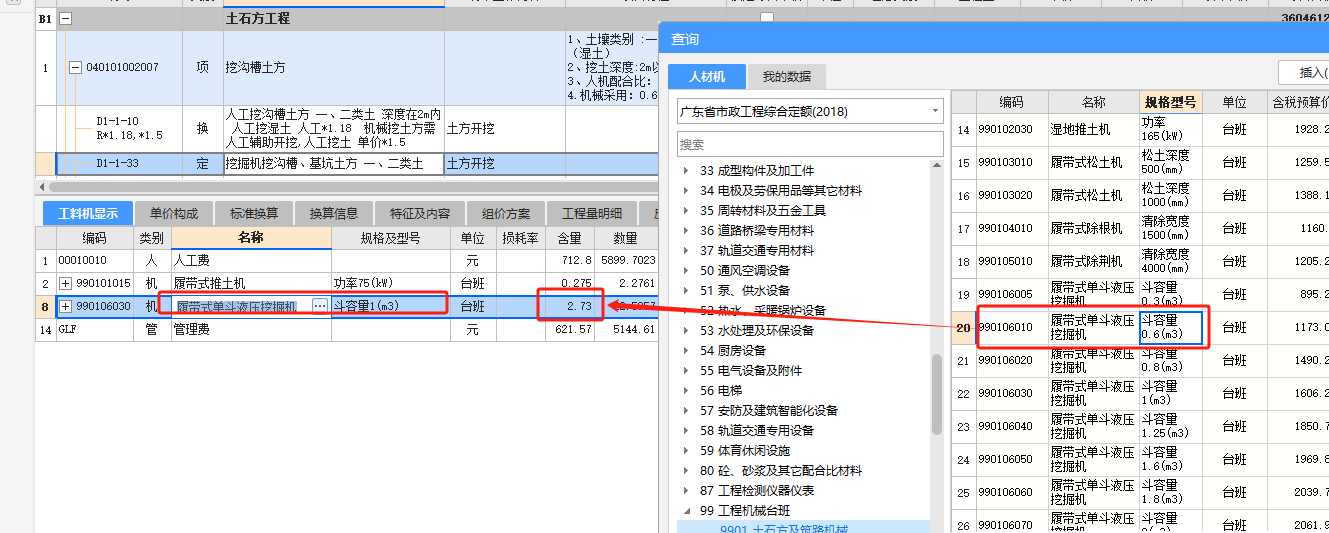Select row 15 code 990103010
This screenshot has height=533, width=1329.
click(x=1139, y=163)
